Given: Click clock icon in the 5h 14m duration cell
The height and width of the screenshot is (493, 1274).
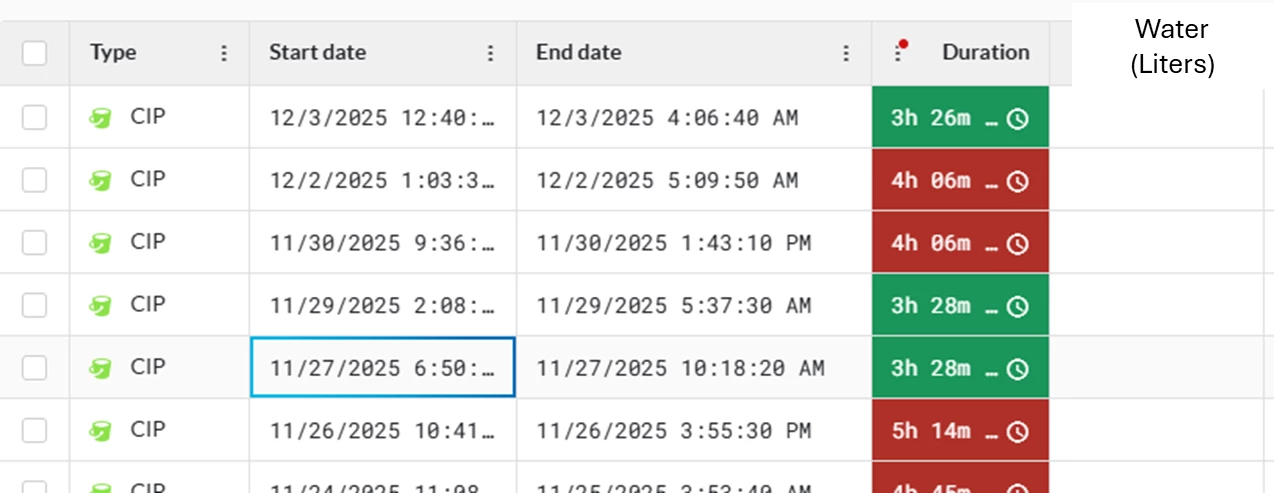Looking at the screenshot, I should pos(1017,432).
